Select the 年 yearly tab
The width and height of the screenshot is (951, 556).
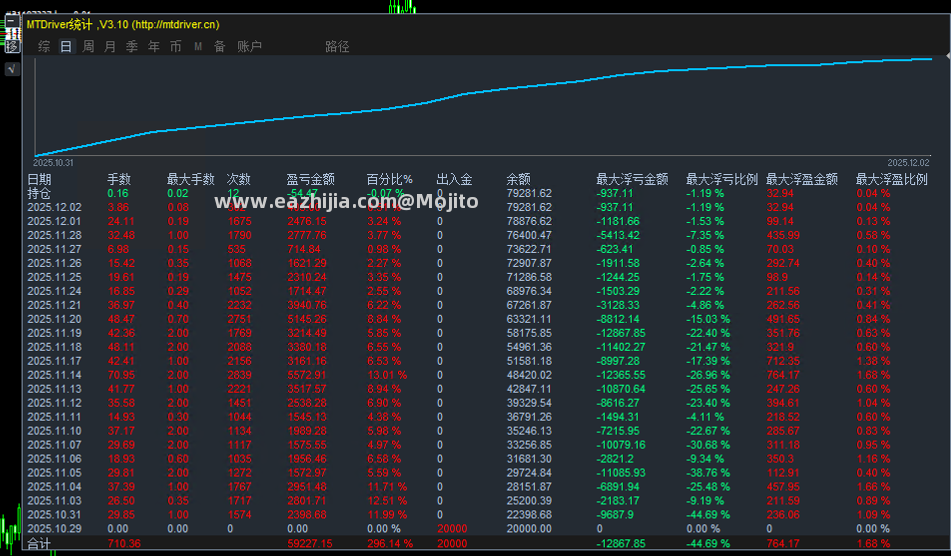click(x=154, y=47)
